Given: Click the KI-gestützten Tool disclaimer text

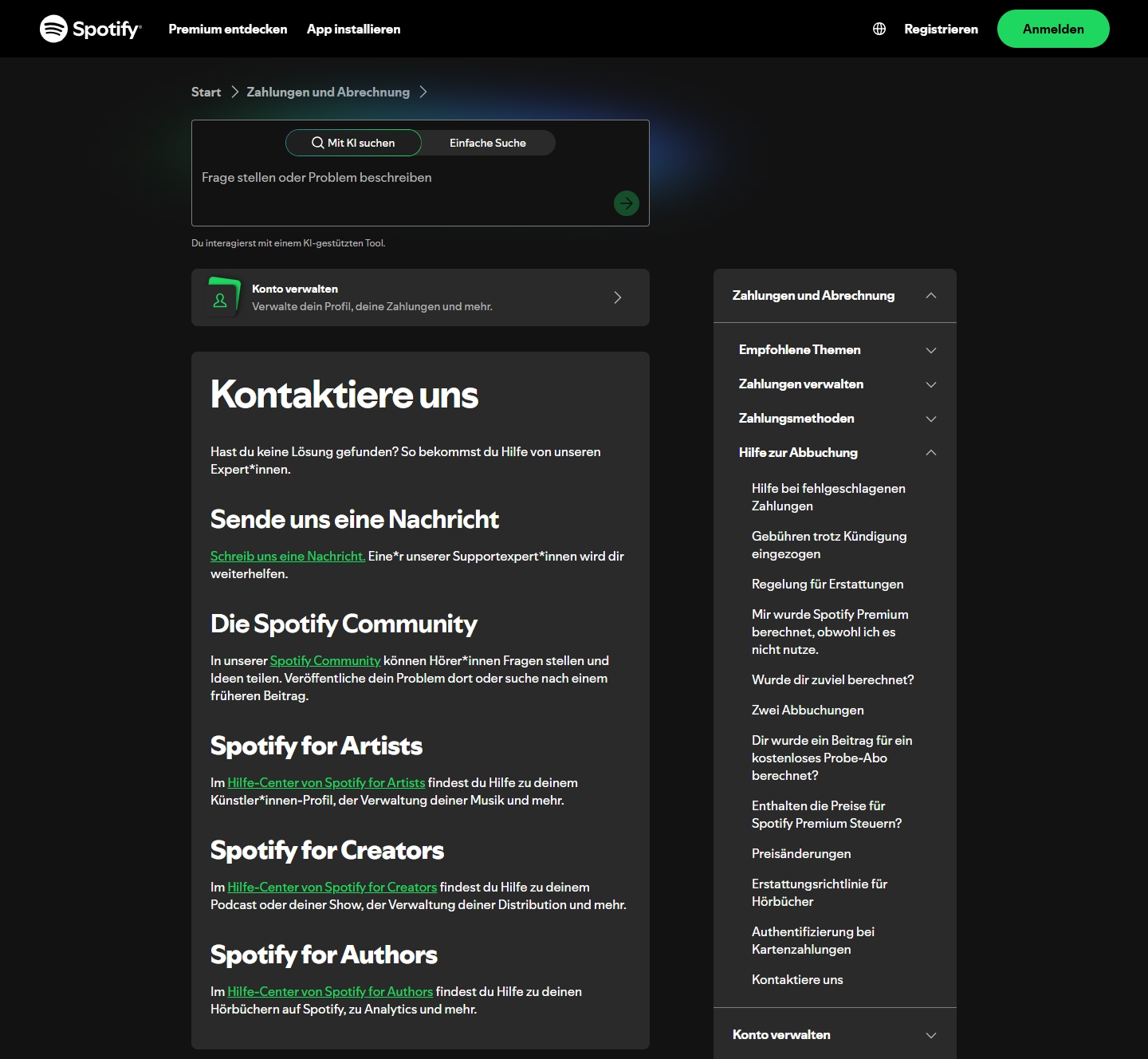Looking at the screenshot, I should (289, 243).
